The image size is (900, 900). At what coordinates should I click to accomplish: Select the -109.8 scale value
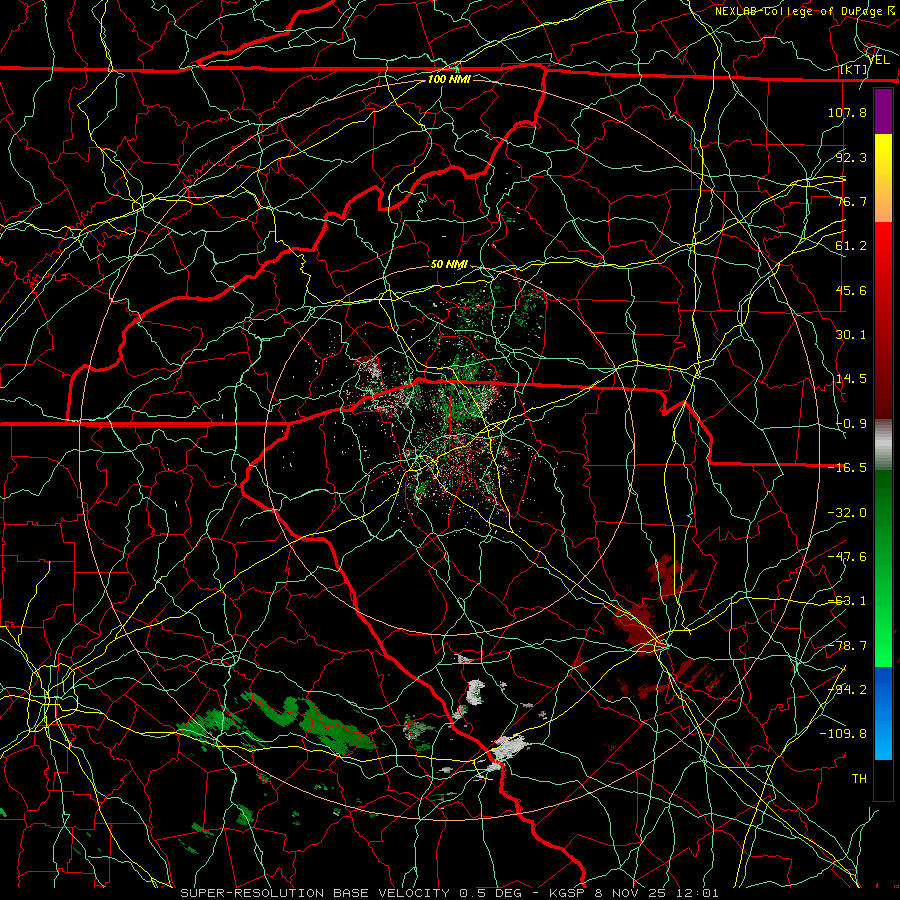(843, 734)
